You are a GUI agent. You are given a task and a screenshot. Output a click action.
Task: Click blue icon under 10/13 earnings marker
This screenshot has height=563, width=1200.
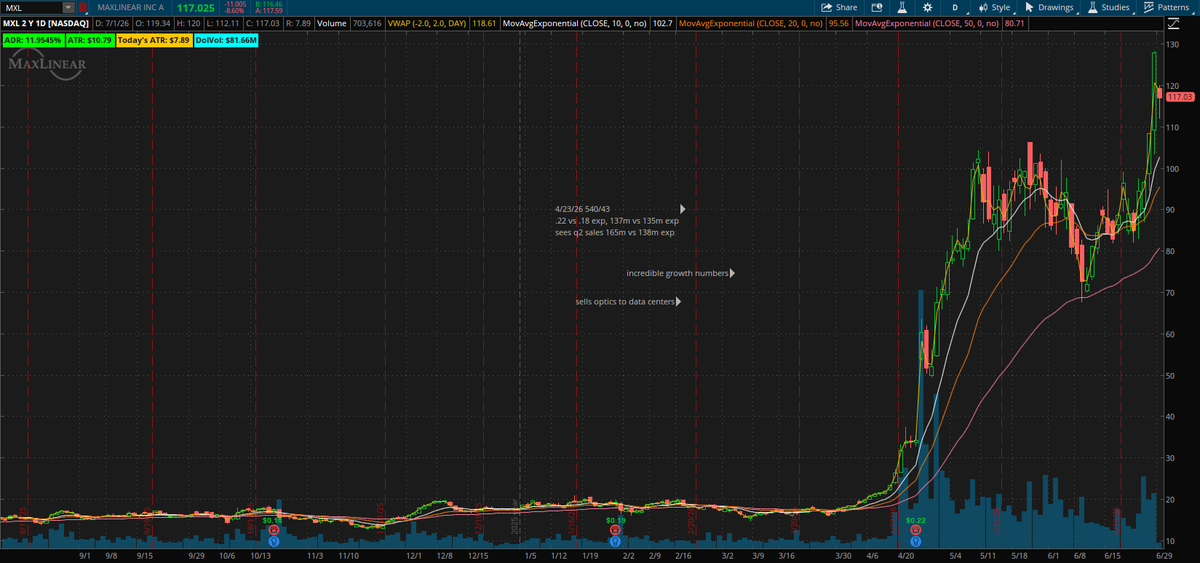(272, 540)
